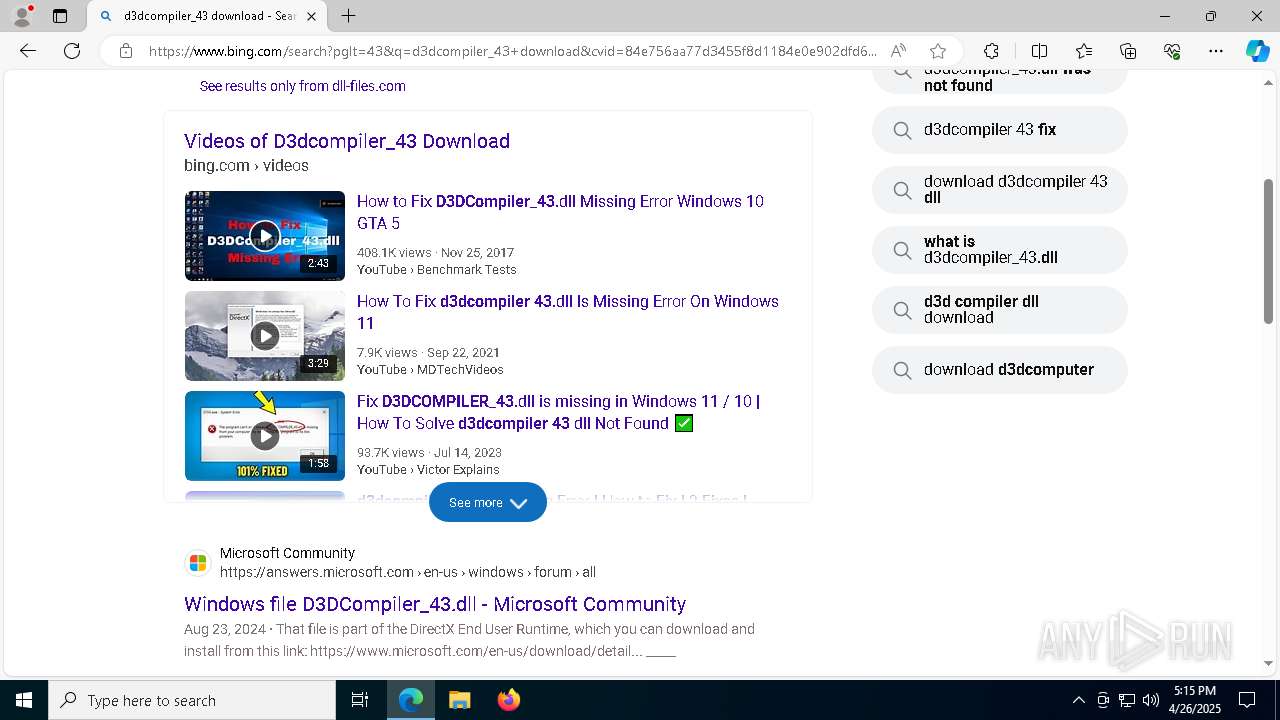Click the address bar URL field

pos(512,51)
